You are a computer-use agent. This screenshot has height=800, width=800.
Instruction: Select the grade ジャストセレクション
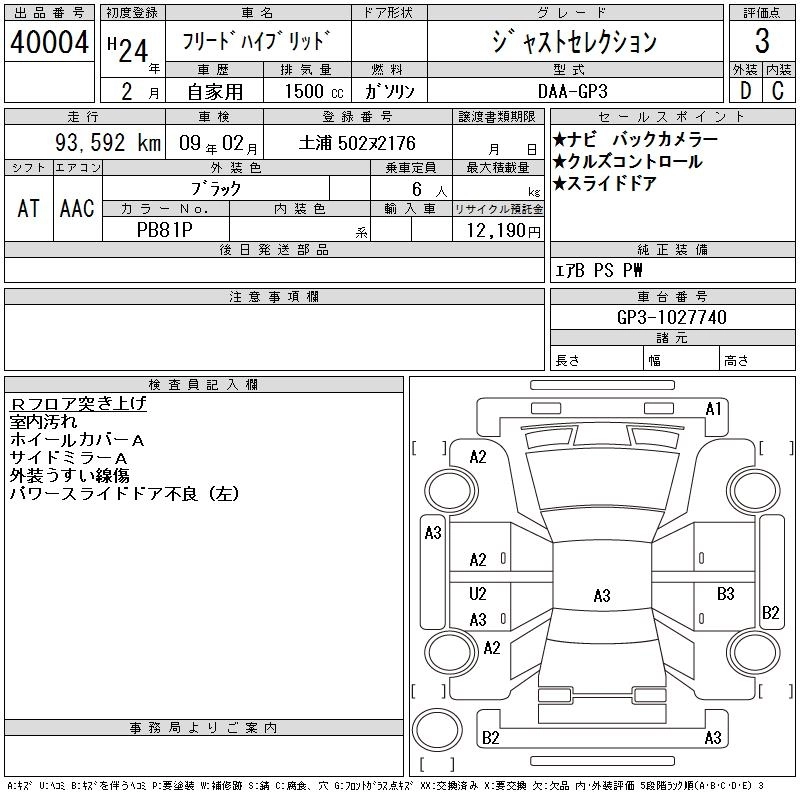coord(574,41)
